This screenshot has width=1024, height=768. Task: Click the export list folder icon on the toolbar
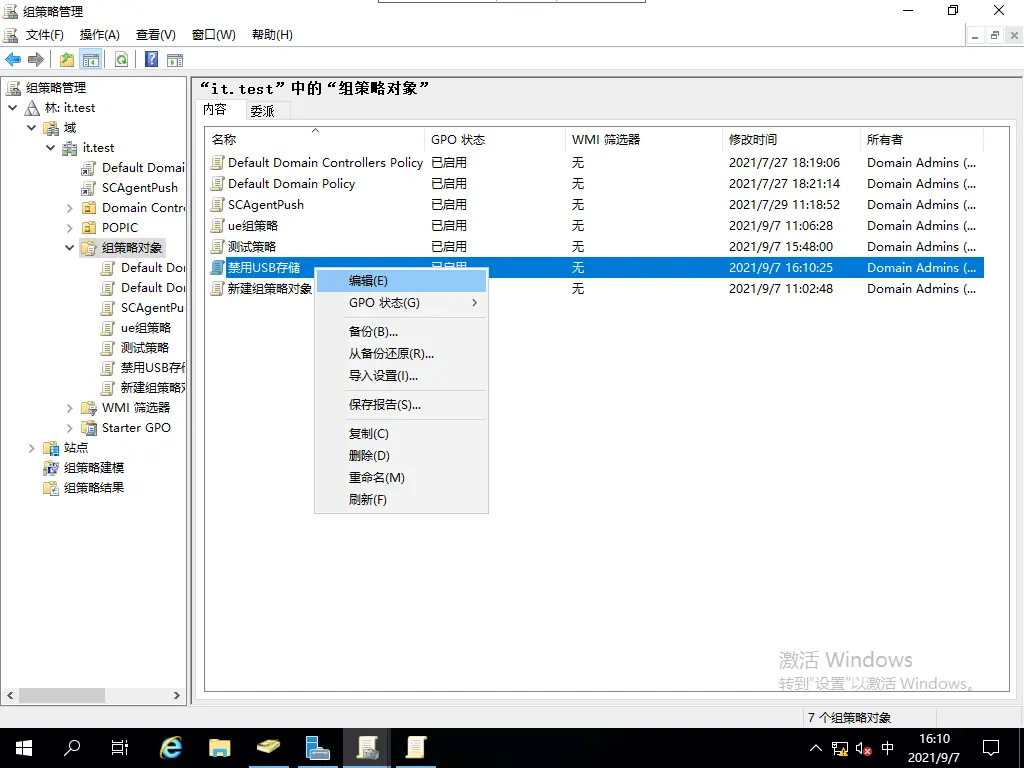coord(65,59)
